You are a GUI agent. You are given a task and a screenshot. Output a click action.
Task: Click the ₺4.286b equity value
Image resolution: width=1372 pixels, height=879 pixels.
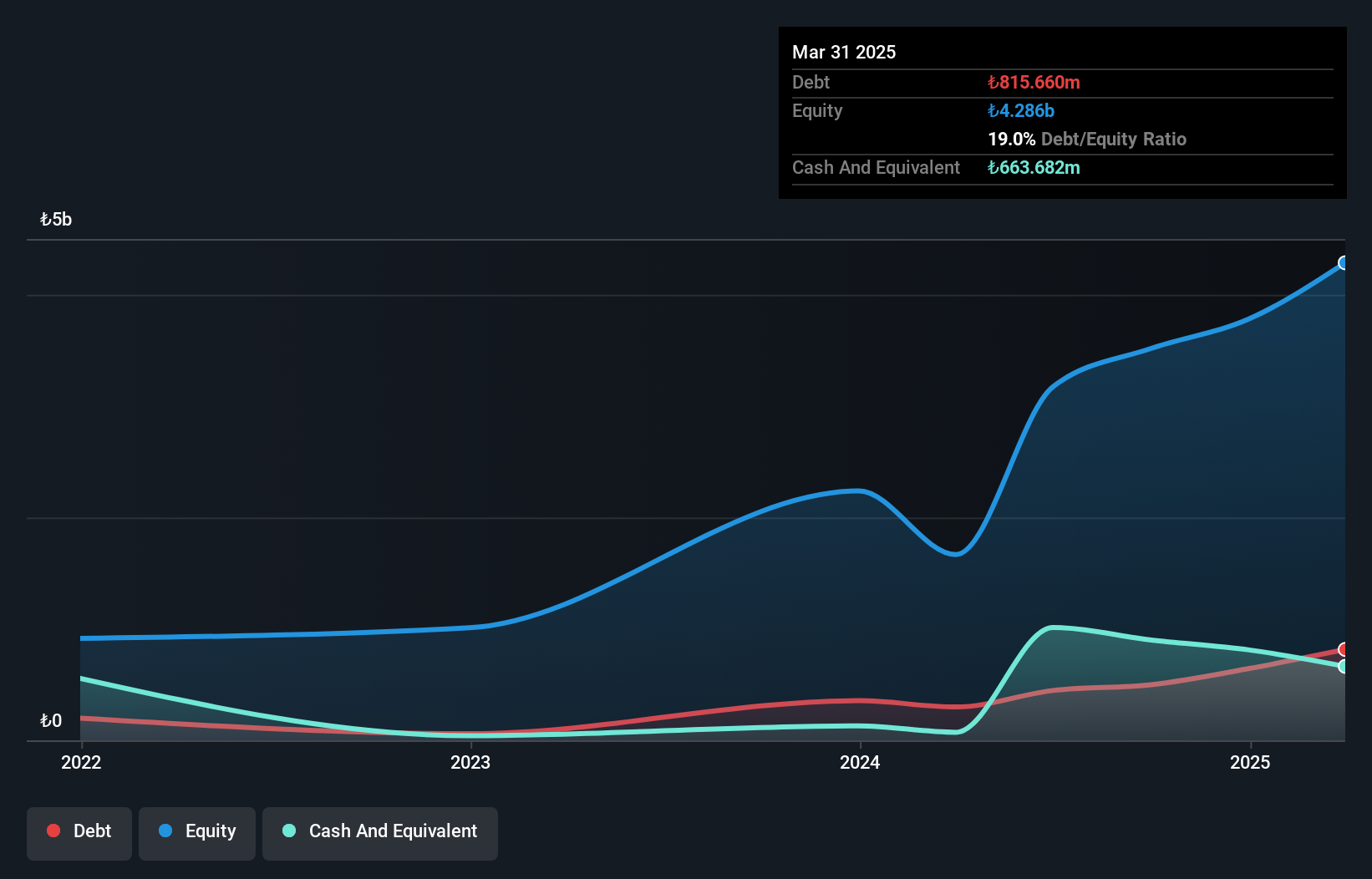point(1021,110)
